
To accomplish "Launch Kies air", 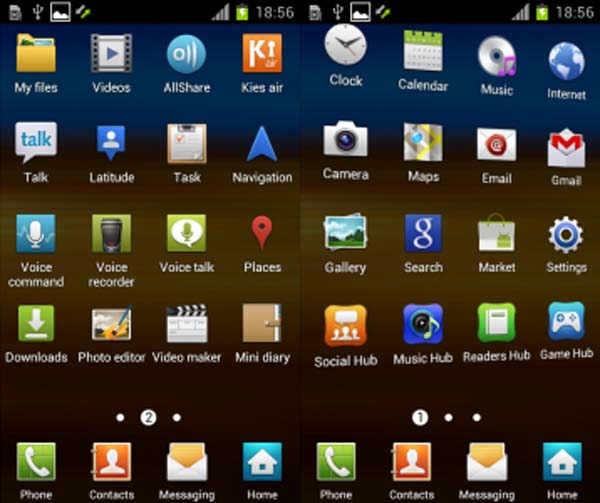I will click(262, 53).
